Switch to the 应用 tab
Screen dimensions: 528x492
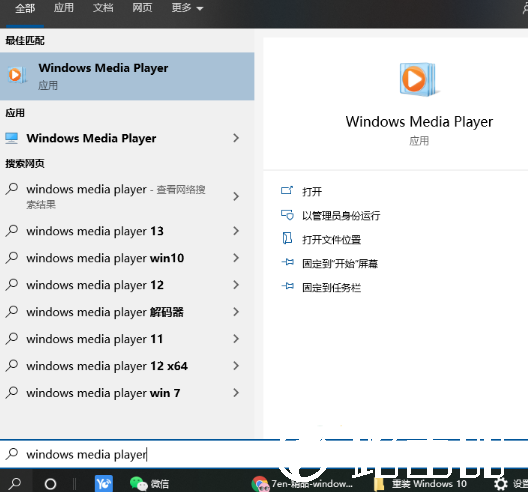click(x=64, y=7)
